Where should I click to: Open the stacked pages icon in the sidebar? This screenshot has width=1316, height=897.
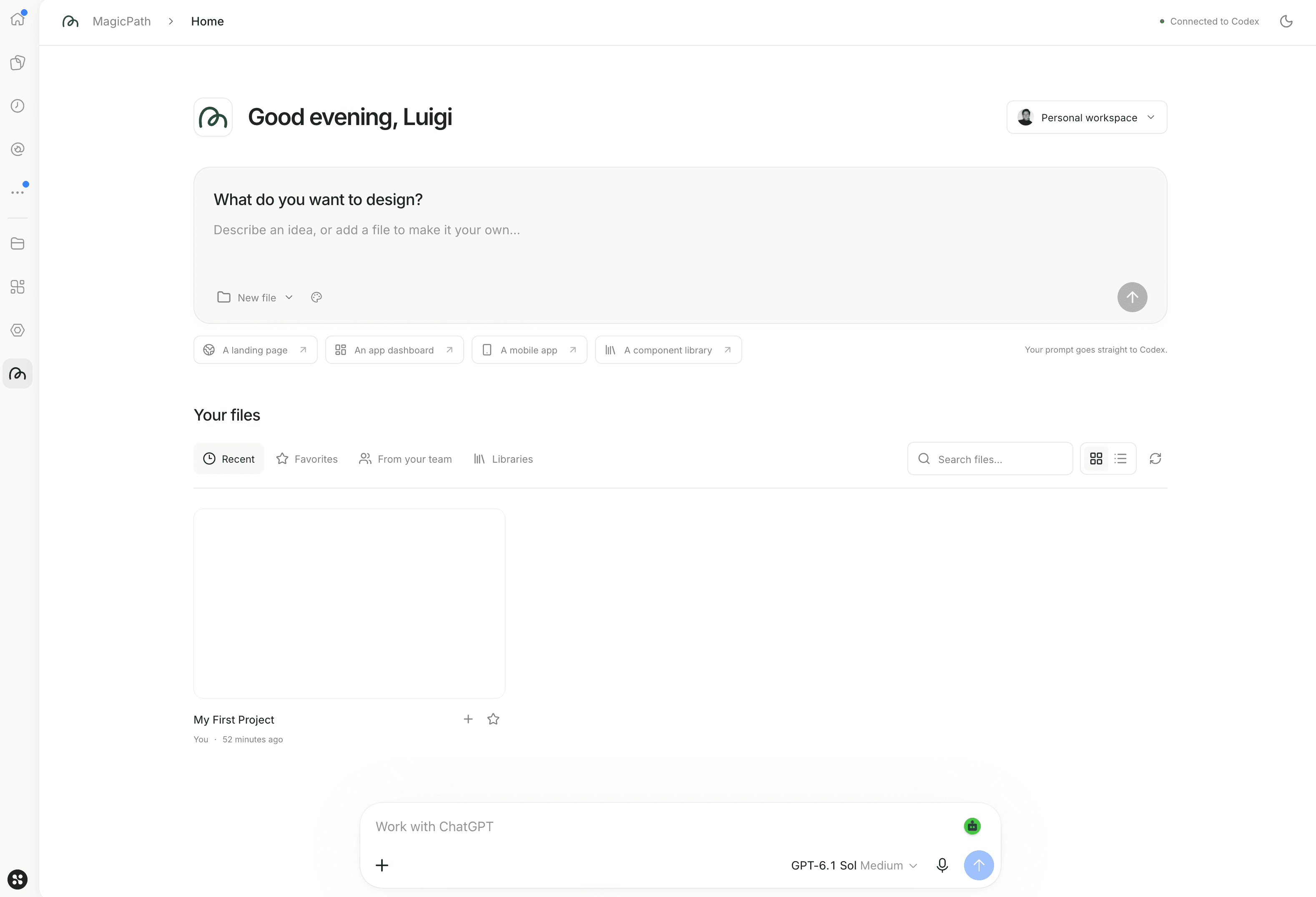point(18,62)
